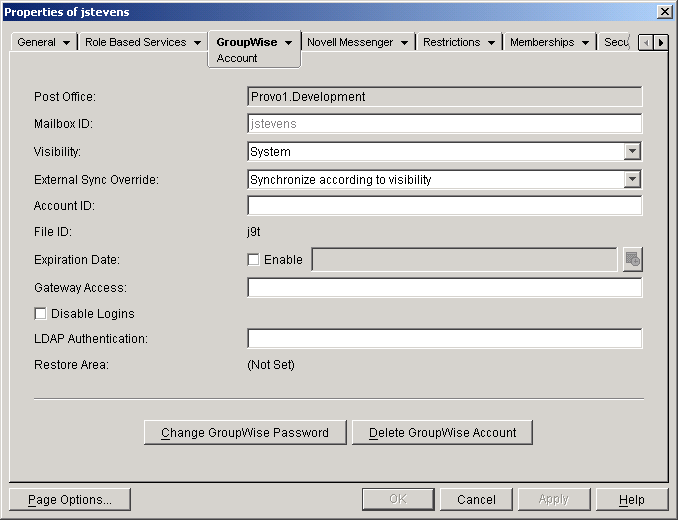Expand the Memberships tab arrow
The width and height of the screenshot is (678, 520).
click(585, 42)
